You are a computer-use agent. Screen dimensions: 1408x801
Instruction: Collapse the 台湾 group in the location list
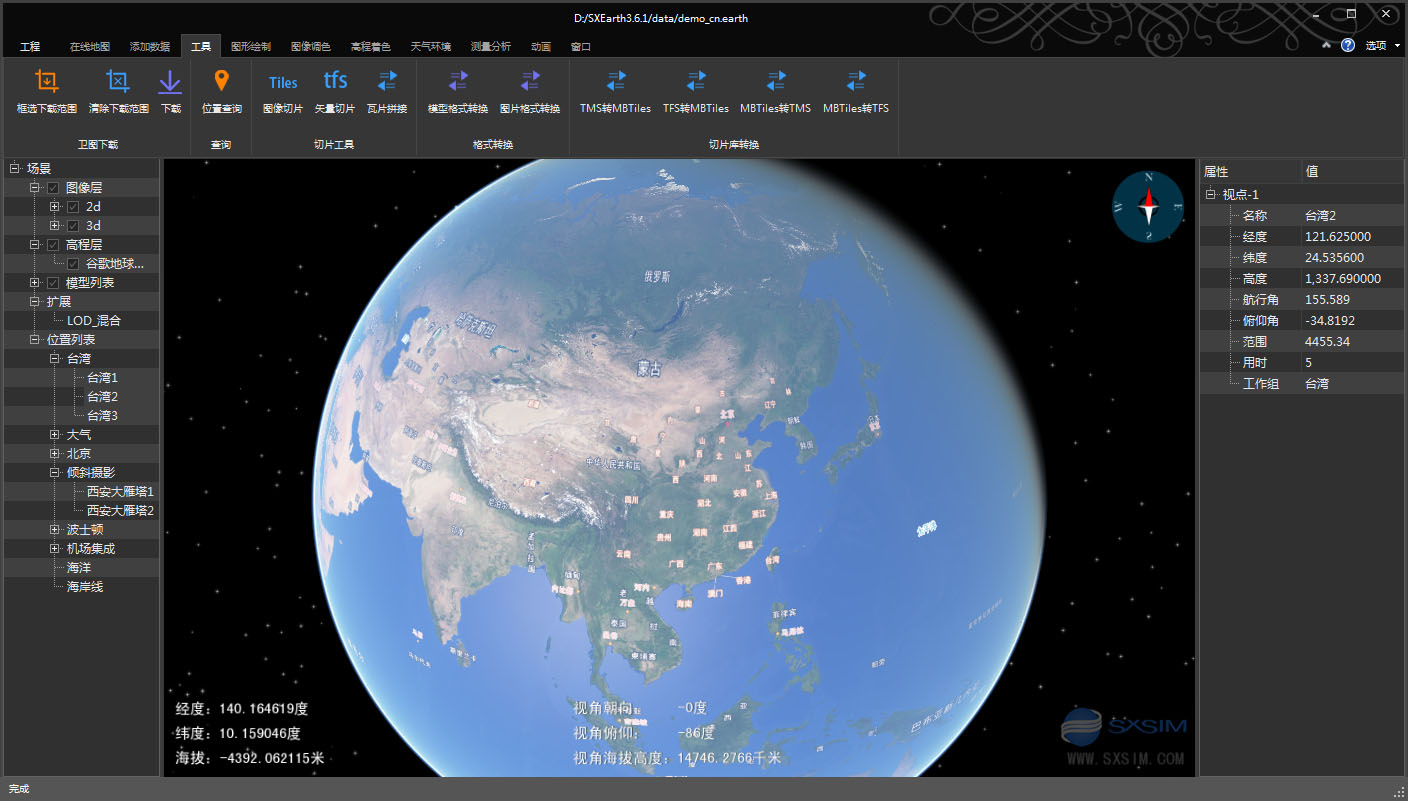(x=55, y=358)
